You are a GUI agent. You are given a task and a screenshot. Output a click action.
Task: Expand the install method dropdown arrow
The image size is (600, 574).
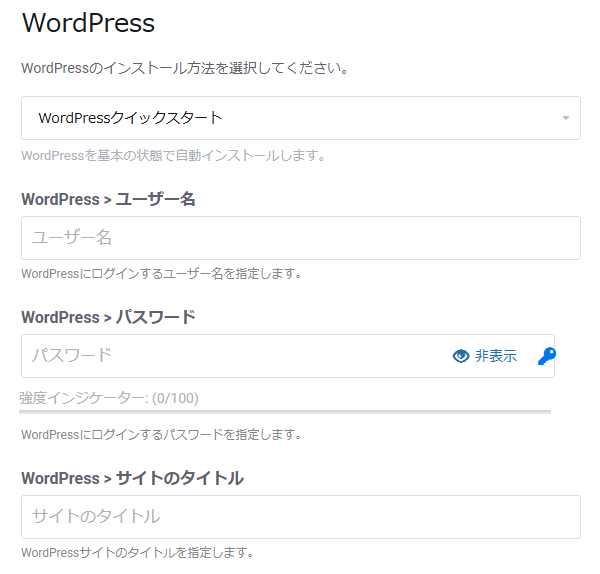click(x=566, y=118)
